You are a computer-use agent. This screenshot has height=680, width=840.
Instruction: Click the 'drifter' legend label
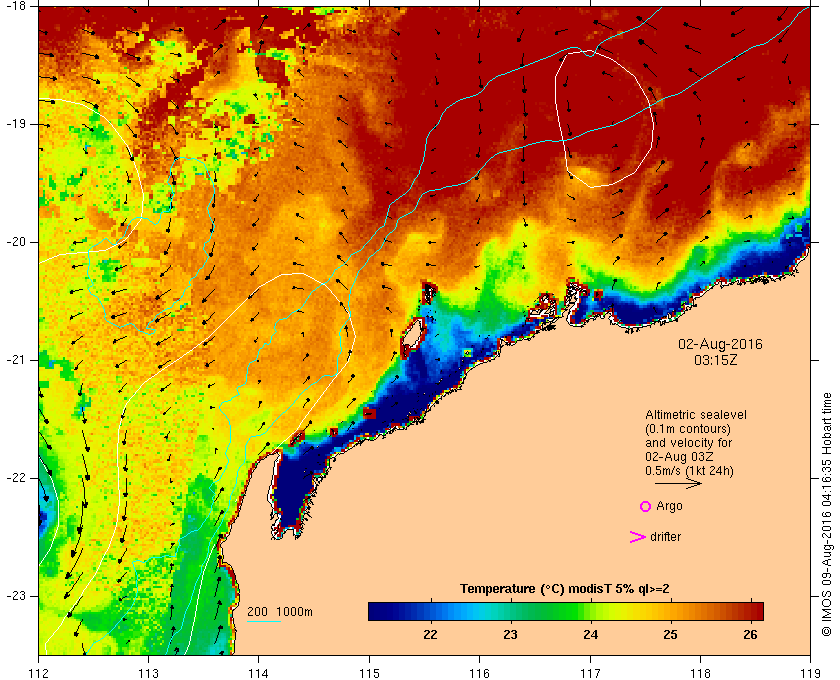[665, 537]
